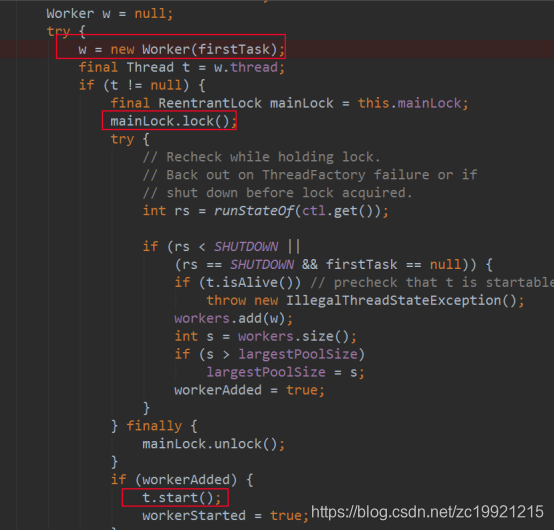
Task: Click the 'if (workerAdded) {' line
Action: (182, 480)
